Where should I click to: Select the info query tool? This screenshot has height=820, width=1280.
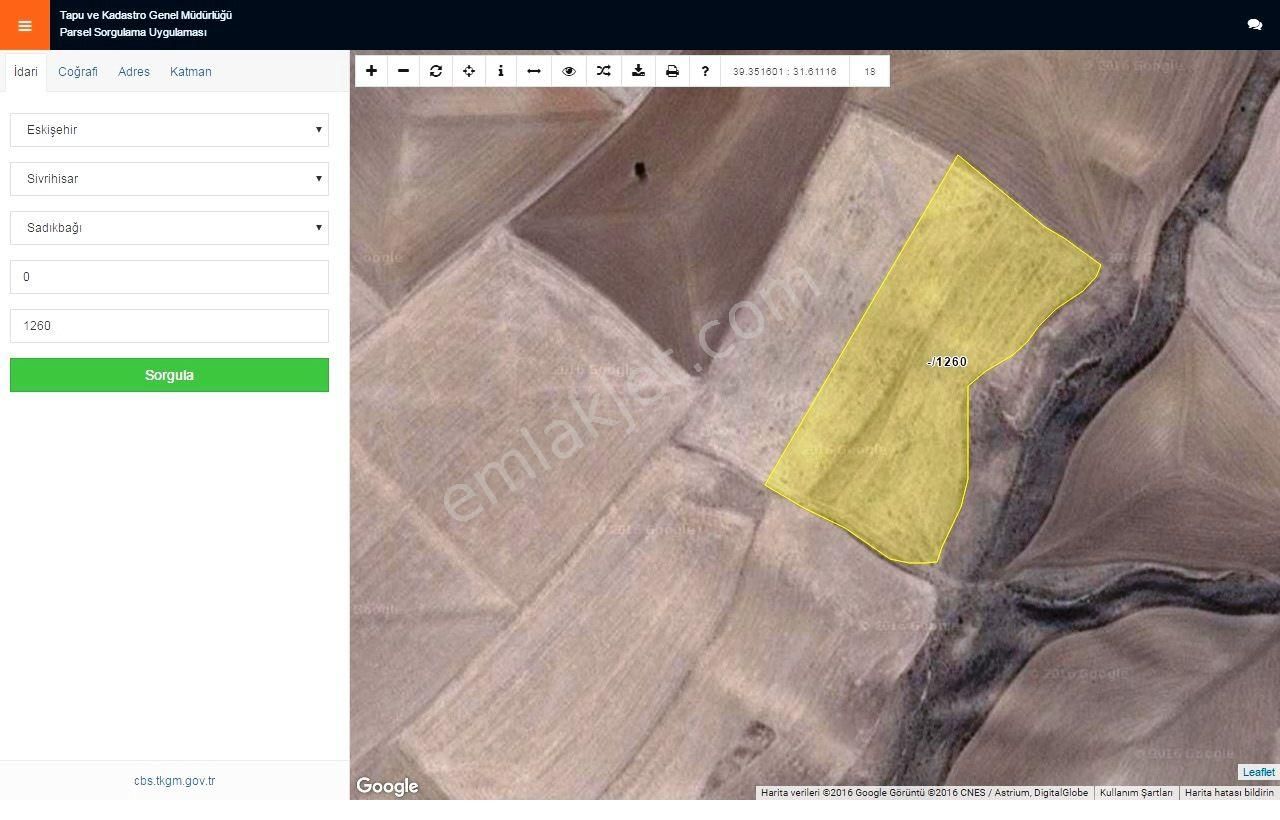click(501, 71)
